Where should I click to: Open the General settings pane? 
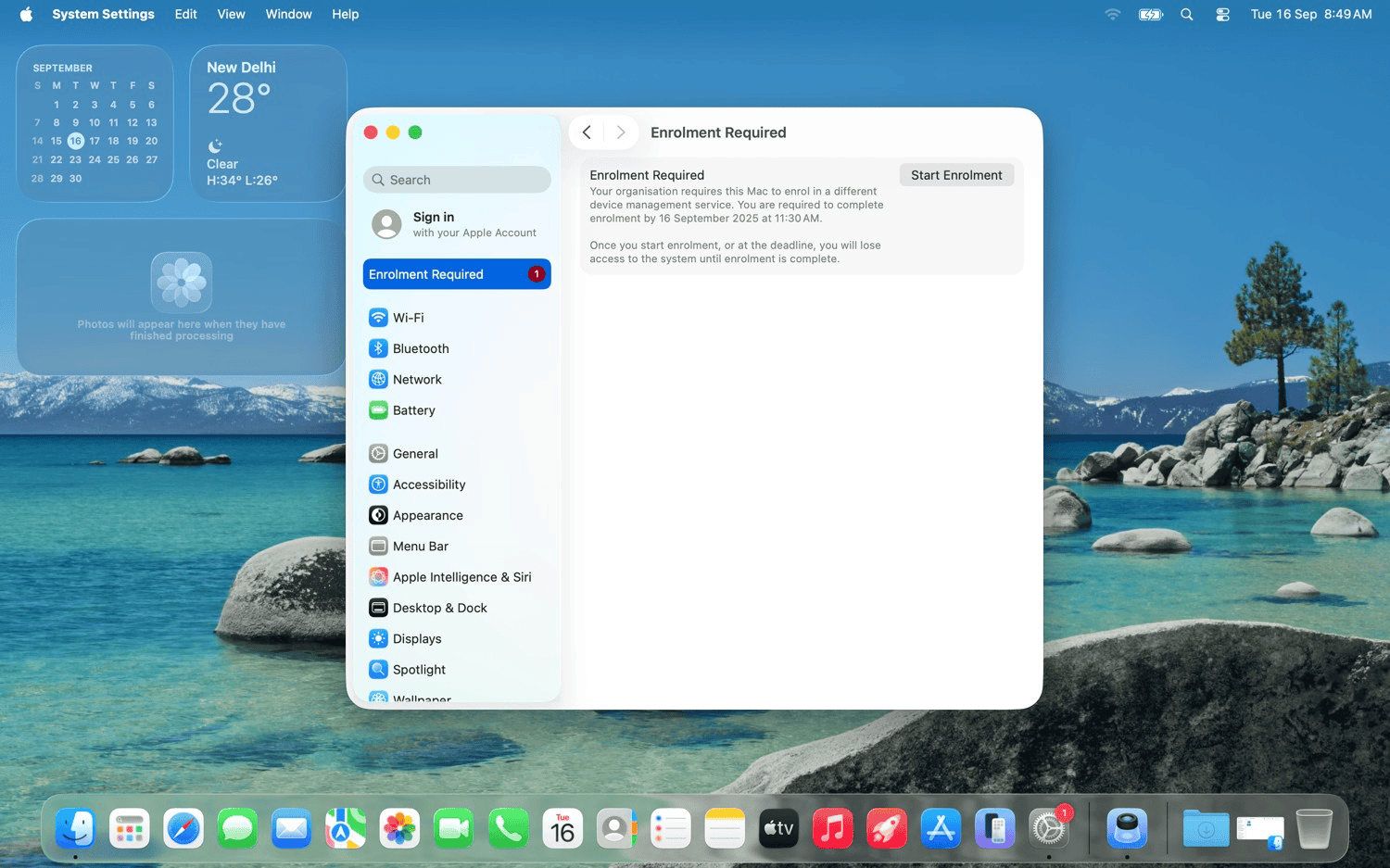click(x=415, y=454)
